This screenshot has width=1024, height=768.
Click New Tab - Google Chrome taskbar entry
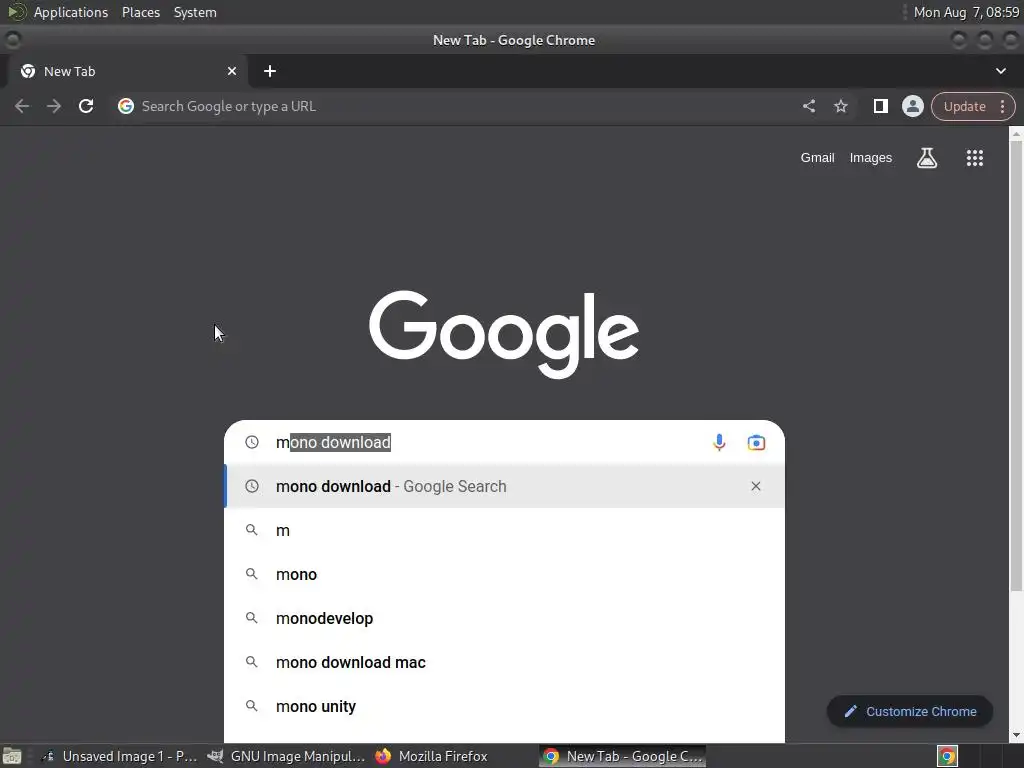click(x=622, y=756)
